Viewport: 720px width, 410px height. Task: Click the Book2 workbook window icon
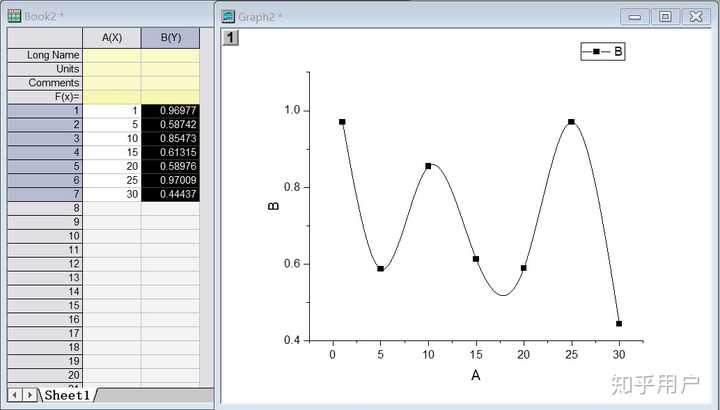click(14, 16)
